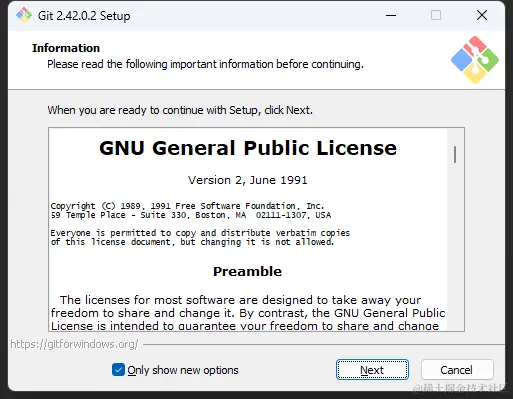Click the Version 2, June 1991 line

point(248,180)
